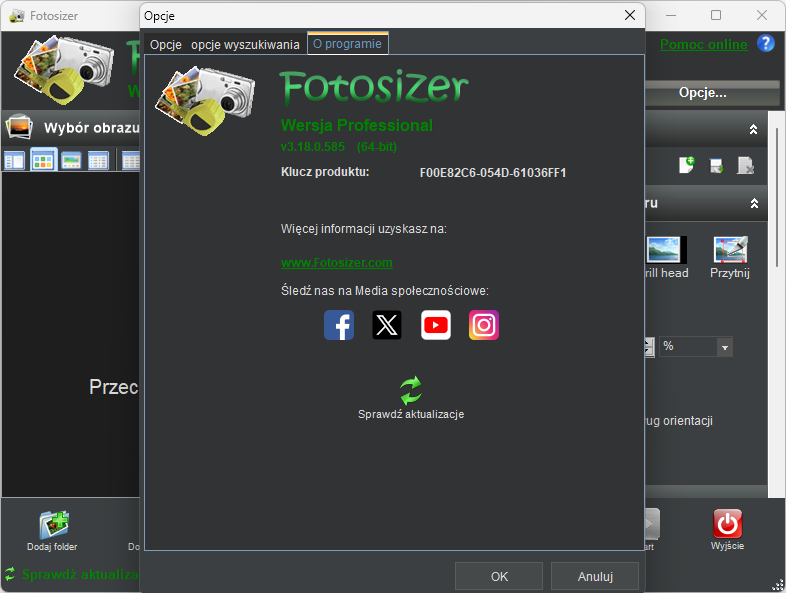This screenshot has height=593, width=786.
Task: Switch to first side-panel view layout icon
Action: 14,161
